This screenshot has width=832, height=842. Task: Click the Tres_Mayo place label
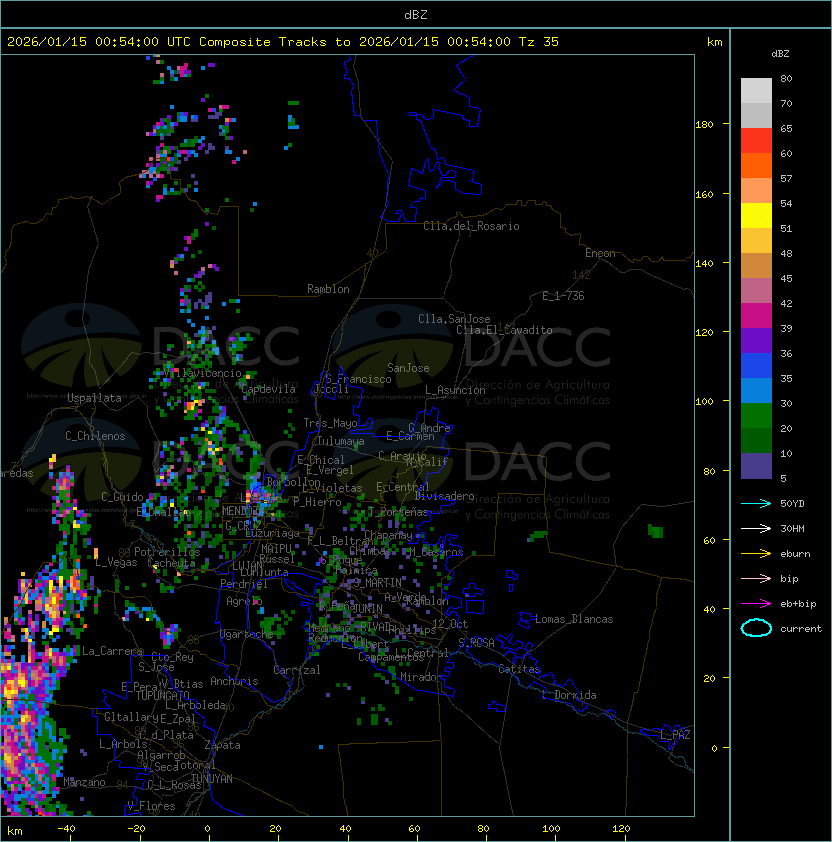point(330,423)
